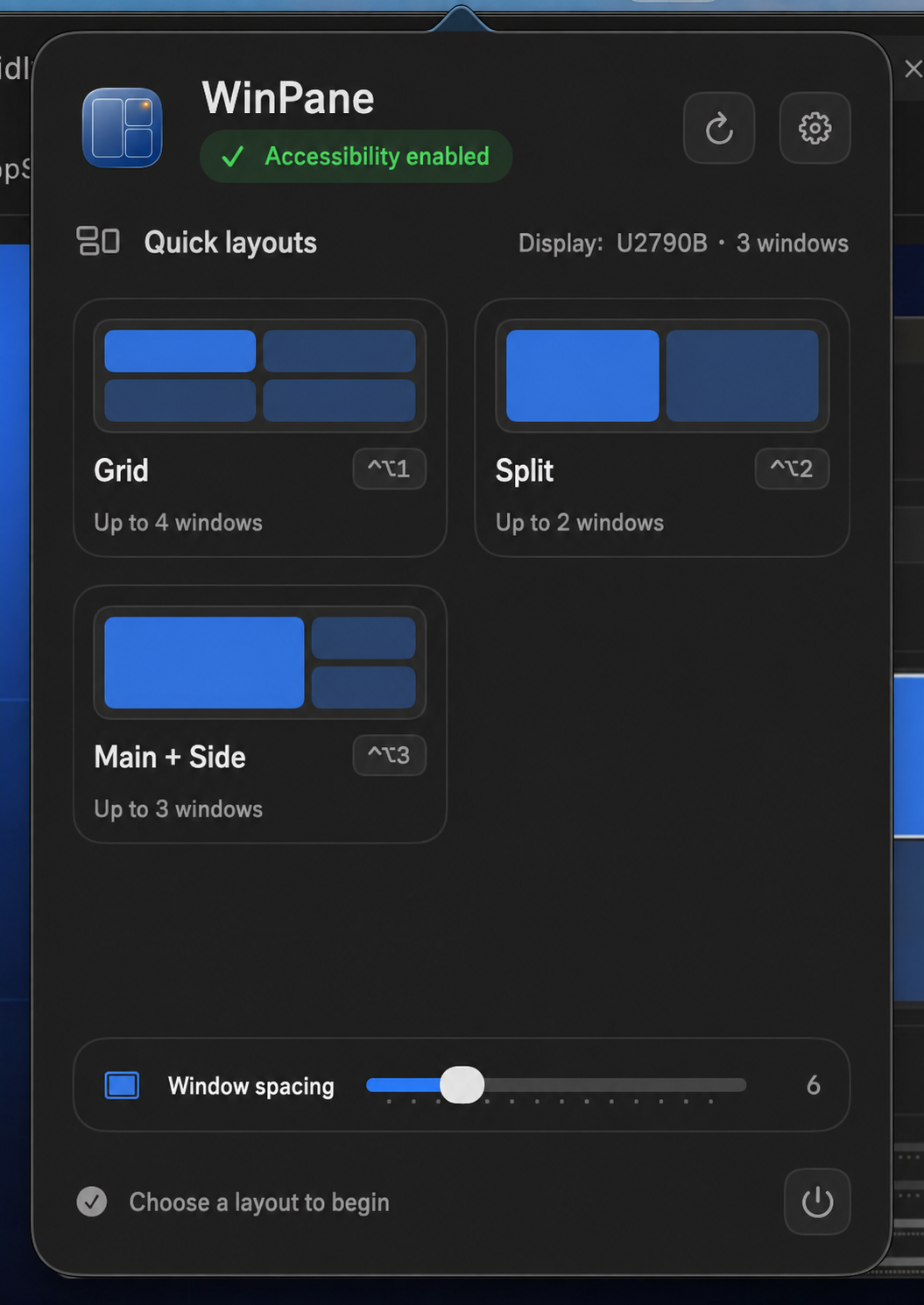Click the Split shortcut badge ⌃⌥2

coord(792,469)
